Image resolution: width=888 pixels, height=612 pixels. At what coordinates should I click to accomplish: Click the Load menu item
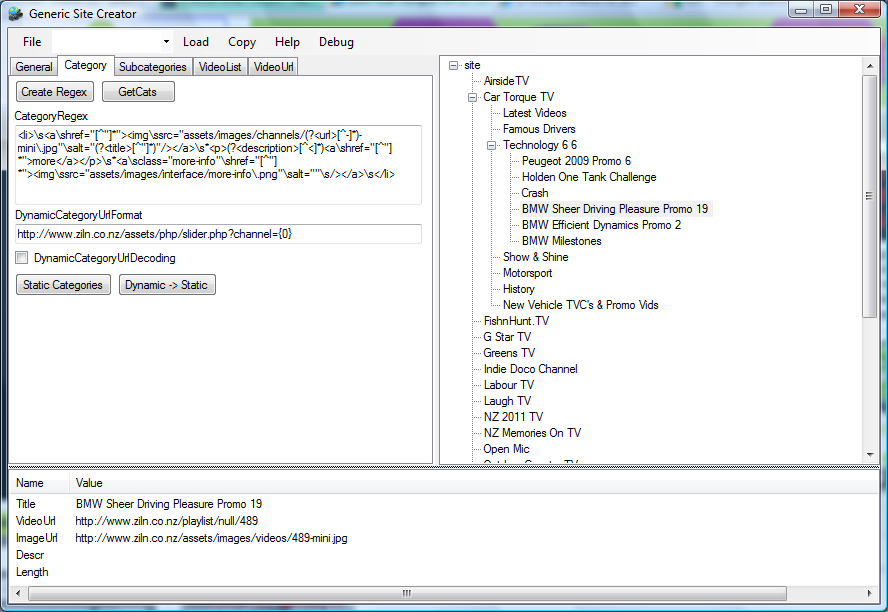[196, 42]
